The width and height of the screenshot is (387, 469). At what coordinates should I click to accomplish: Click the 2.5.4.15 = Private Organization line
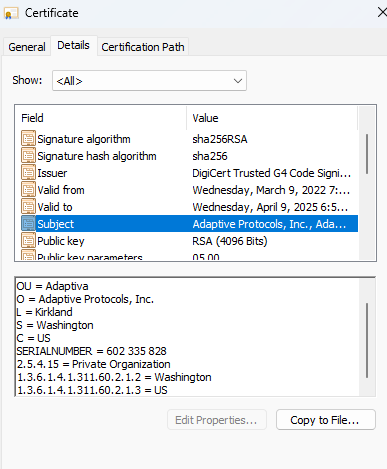tap(93, 364)
